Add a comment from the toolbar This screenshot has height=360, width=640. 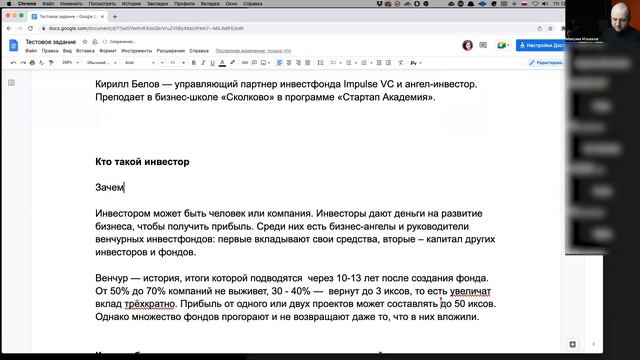254,63
